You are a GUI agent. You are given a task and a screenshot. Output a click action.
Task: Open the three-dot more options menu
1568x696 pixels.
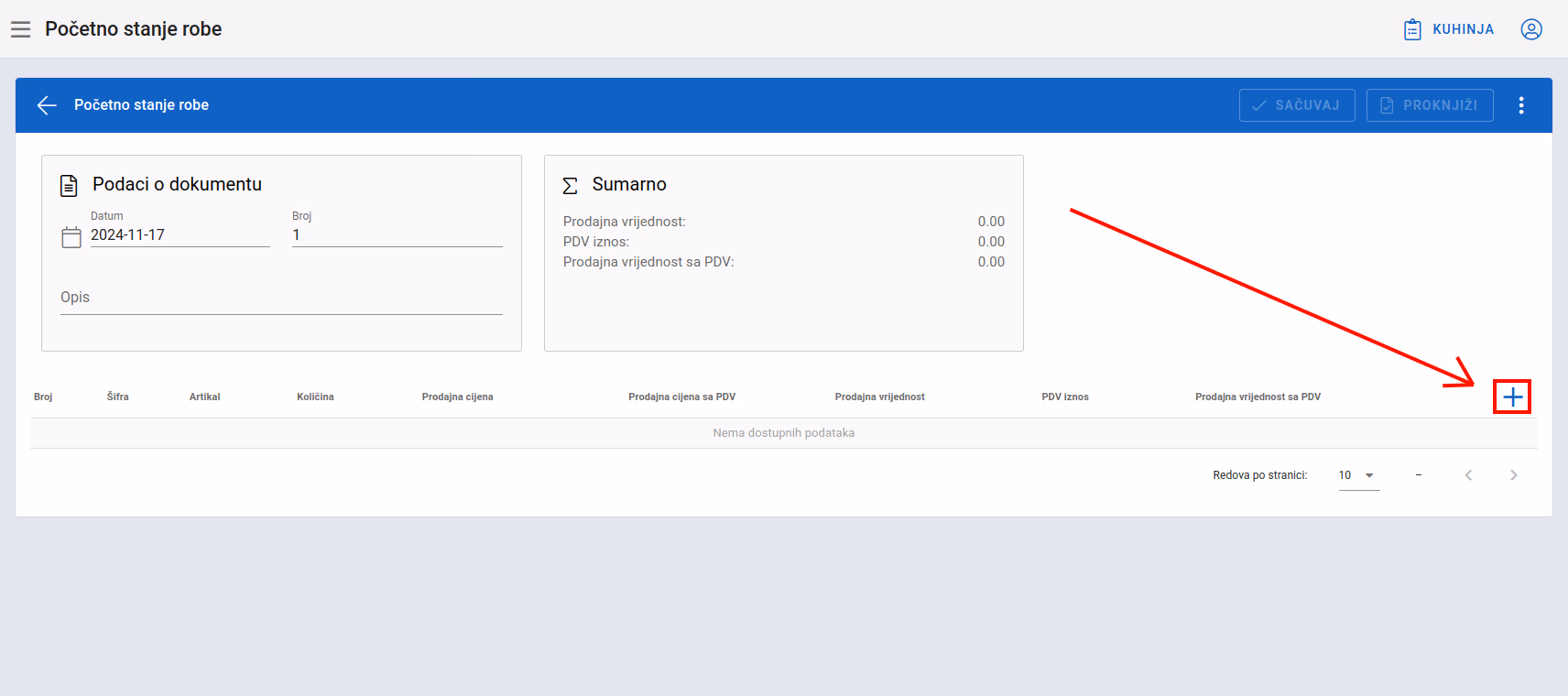(x=1521, y=105)
